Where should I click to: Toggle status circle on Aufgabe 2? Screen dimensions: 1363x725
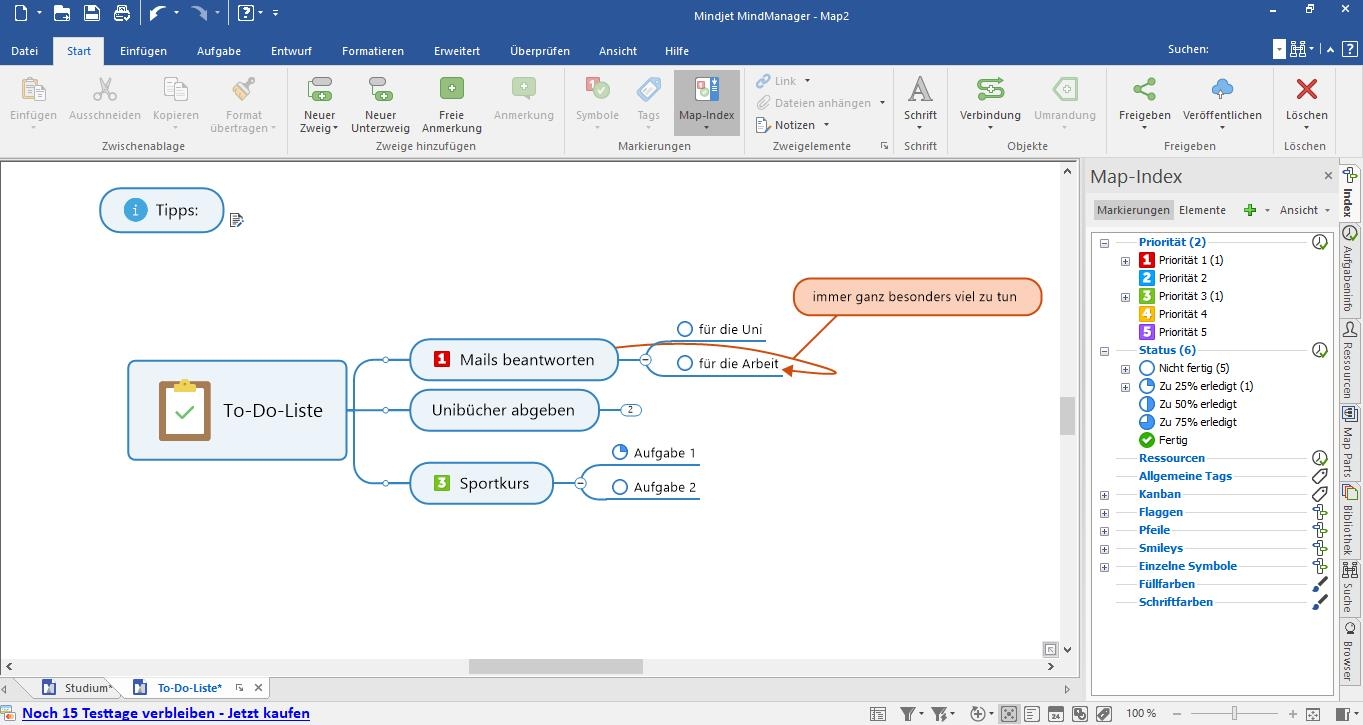(x=620, y=487)
